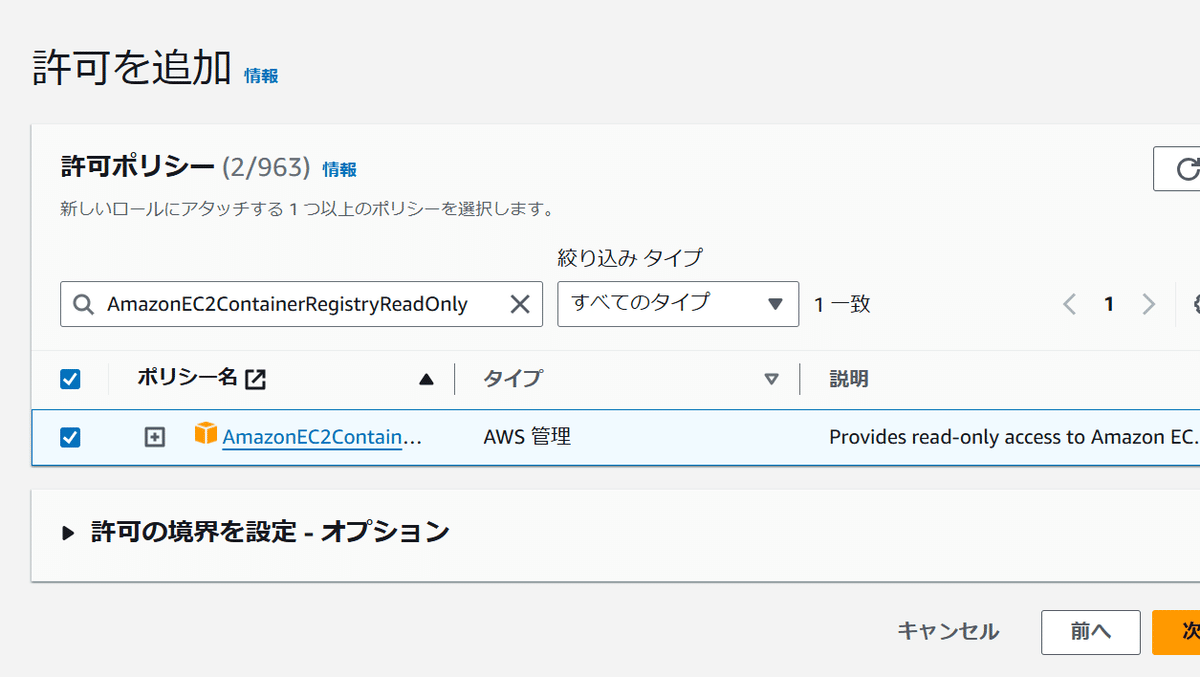Go to next page of policies
The image size is (1200, 677).
pos(1148,304)
